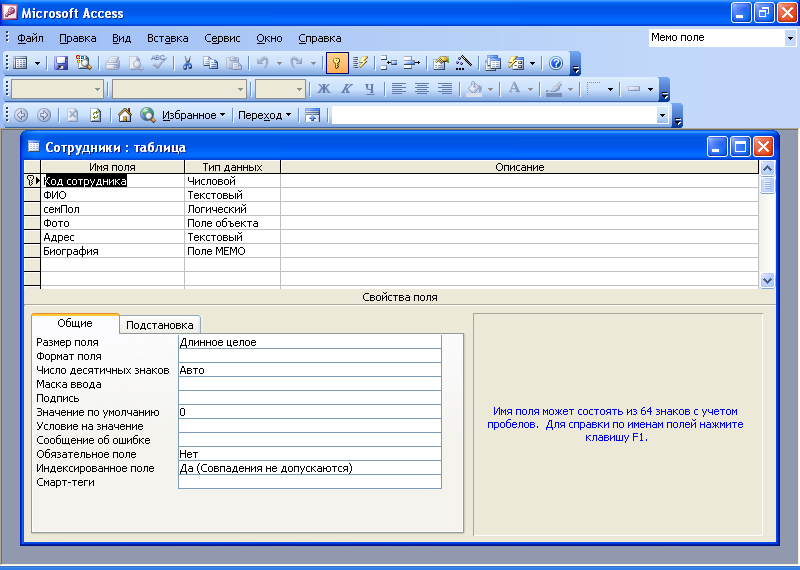The height and width of the screenshot is (570, 800).
Task: Click the web toolbar Refresh icon
Action: click(95, 115)
